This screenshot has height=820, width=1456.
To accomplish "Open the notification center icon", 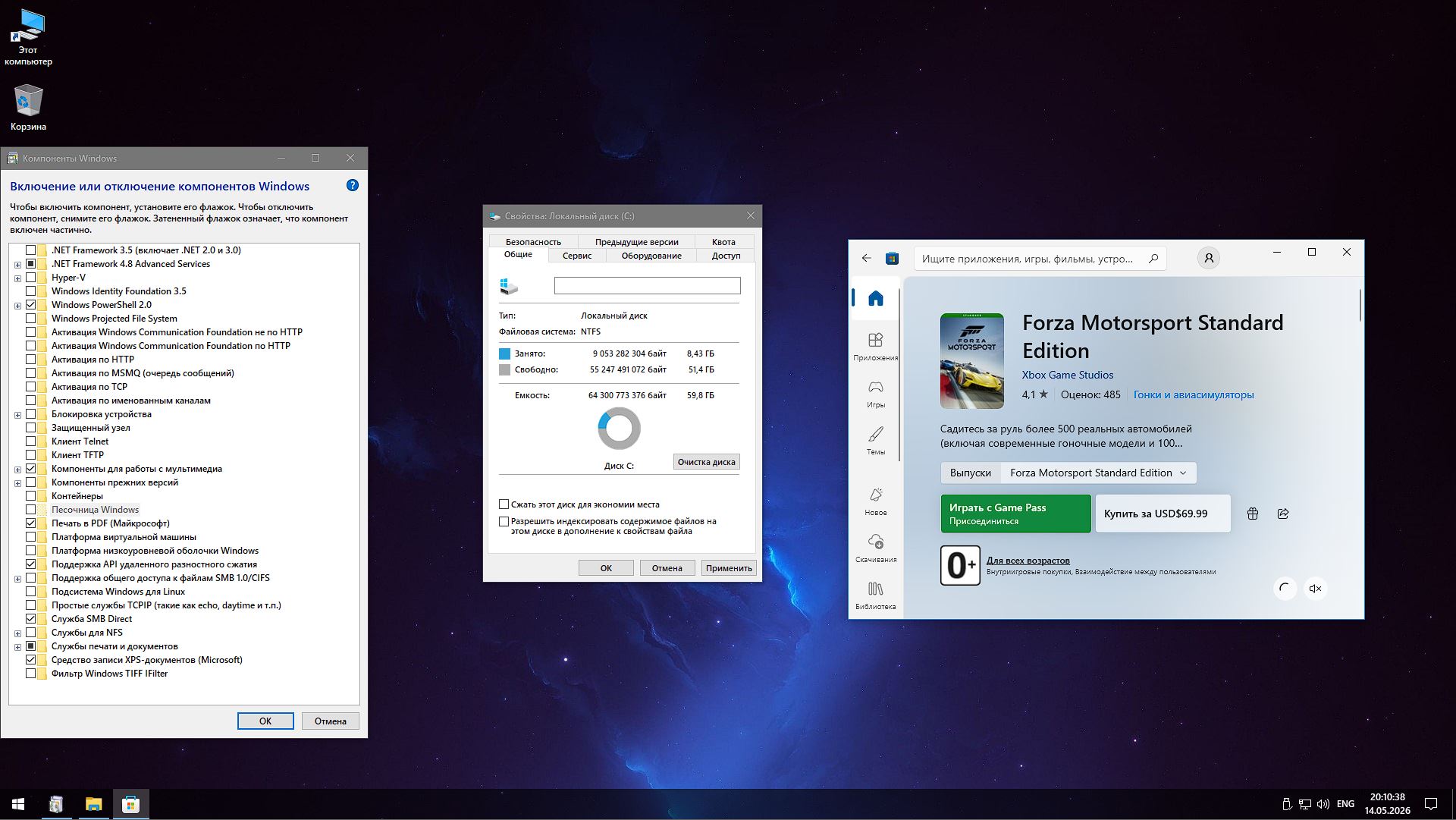I will point(1431,804).
